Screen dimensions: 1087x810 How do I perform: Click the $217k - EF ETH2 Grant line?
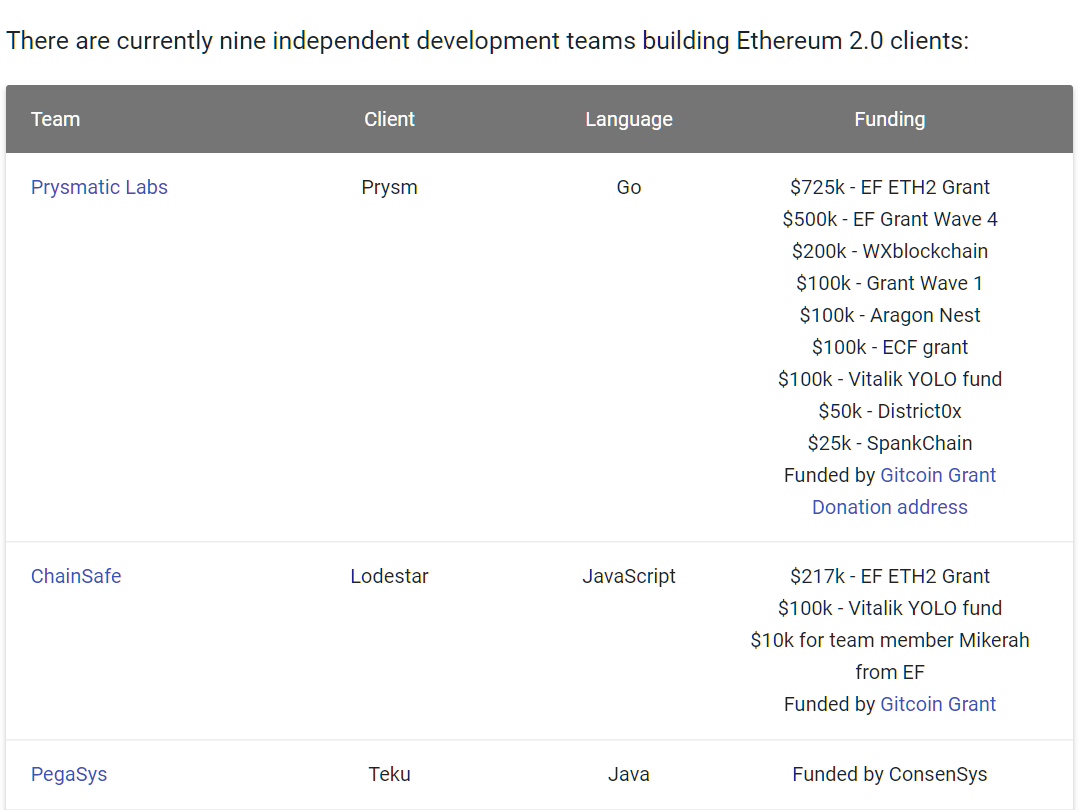point(889,576)
